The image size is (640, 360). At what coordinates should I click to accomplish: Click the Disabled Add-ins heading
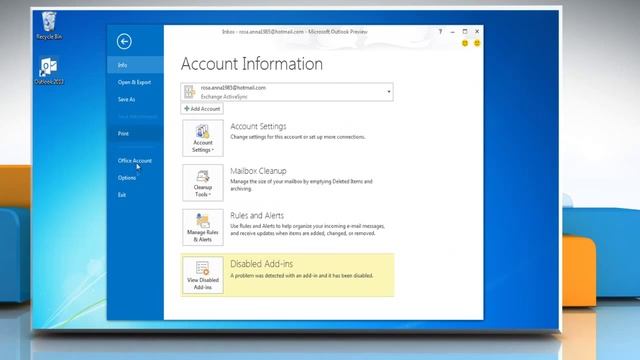262,264
